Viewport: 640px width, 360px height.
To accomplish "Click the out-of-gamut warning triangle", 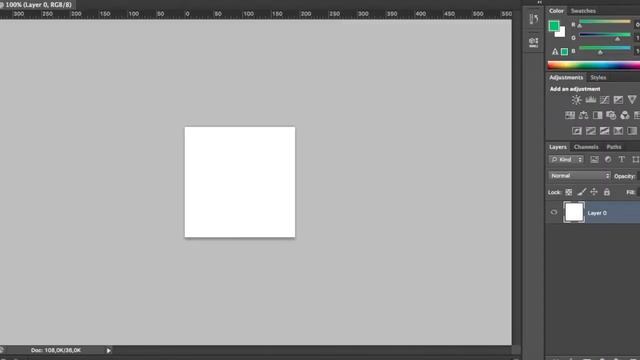I will tap(555, 52).
